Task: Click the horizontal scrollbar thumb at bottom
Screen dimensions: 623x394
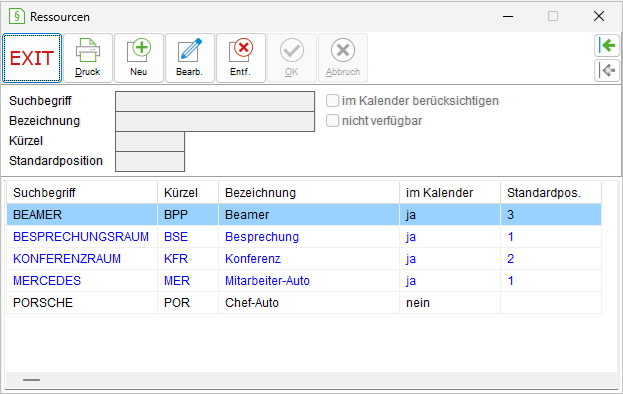Action: (31, 380)
